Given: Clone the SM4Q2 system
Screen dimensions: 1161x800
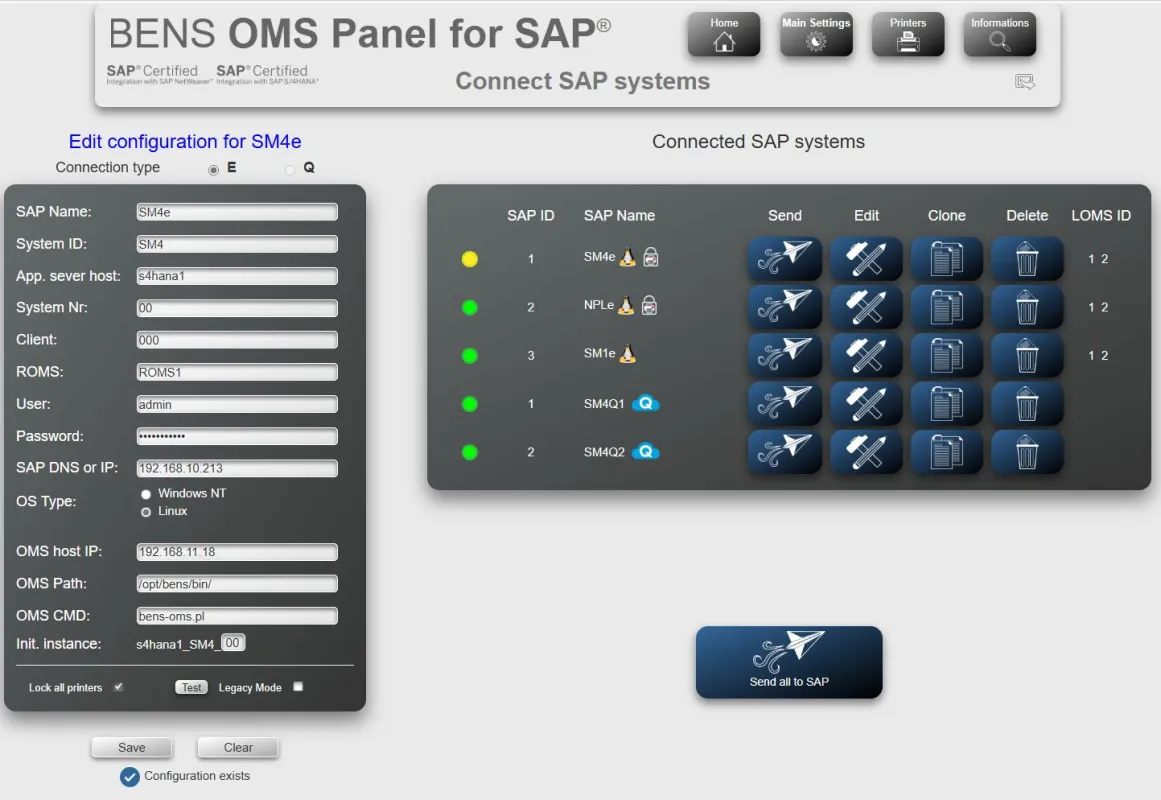Looking at the screenshot, I should click(x=946, y=452).
